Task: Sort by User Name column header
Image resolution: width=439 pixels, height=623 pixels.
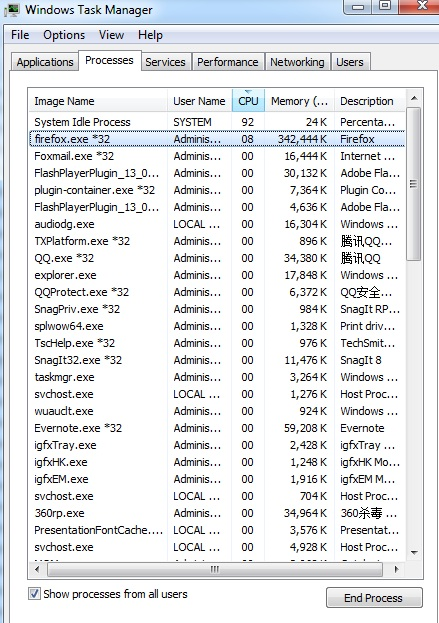Action: [199, 101]
